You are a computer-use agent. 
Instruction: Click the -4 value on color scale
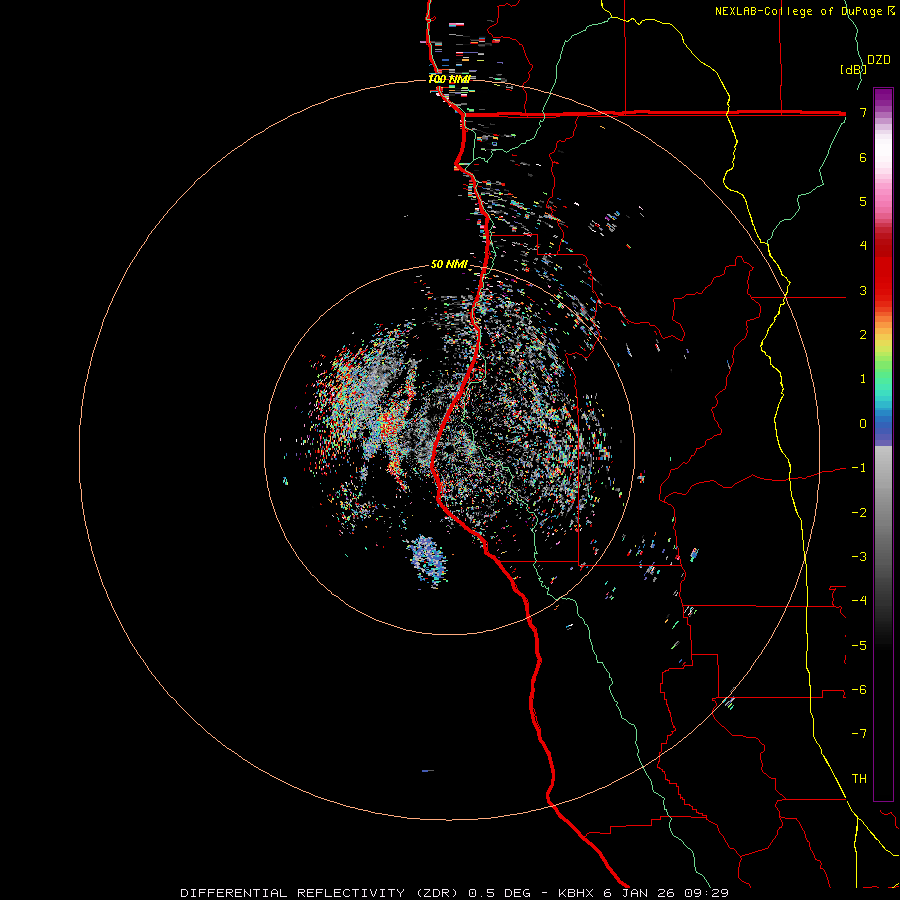click(x=859, y=600)
